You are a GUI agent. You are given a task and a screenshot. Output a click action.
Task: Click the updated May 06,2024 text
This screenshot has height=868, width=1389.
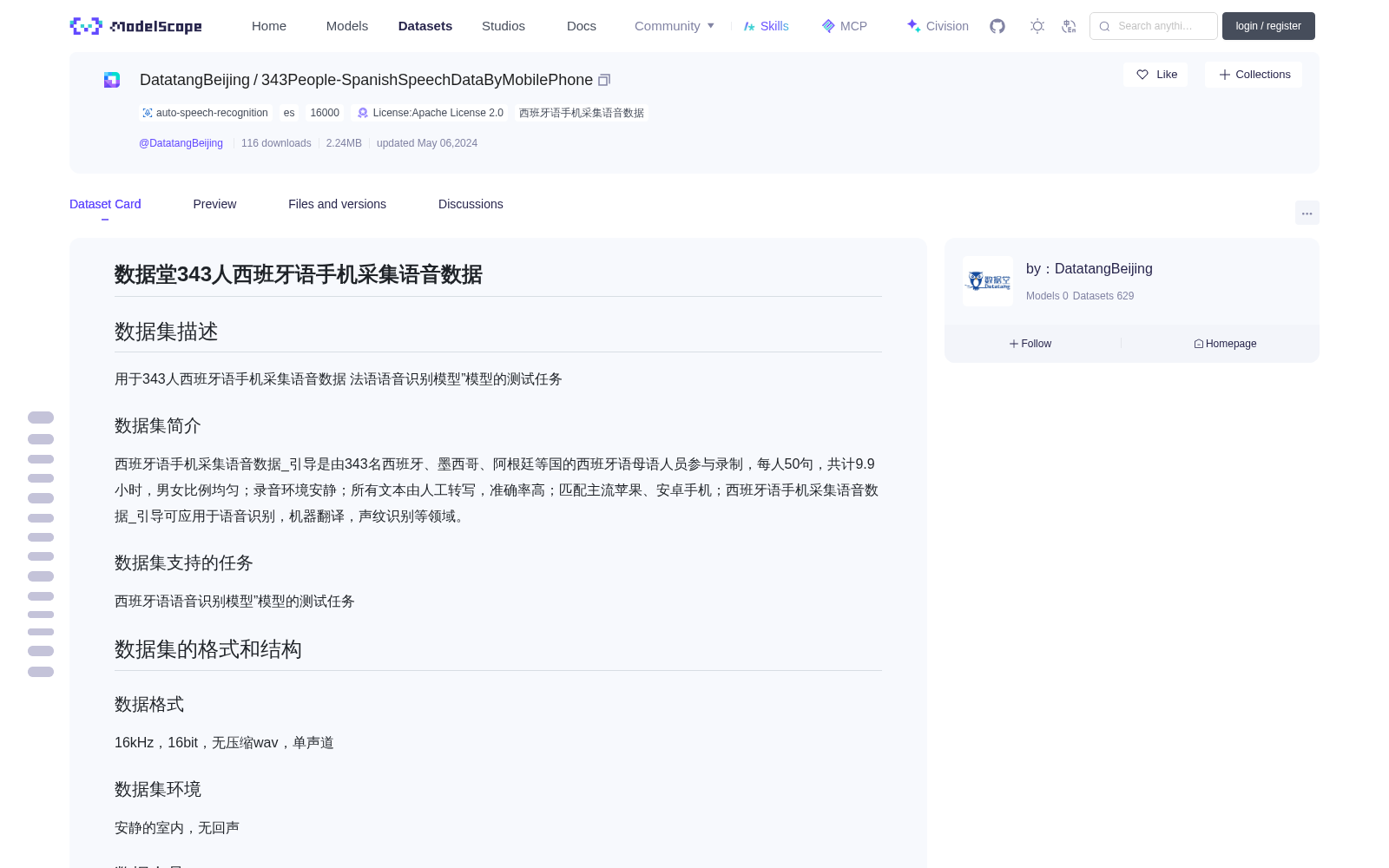[x=427, y=143]
